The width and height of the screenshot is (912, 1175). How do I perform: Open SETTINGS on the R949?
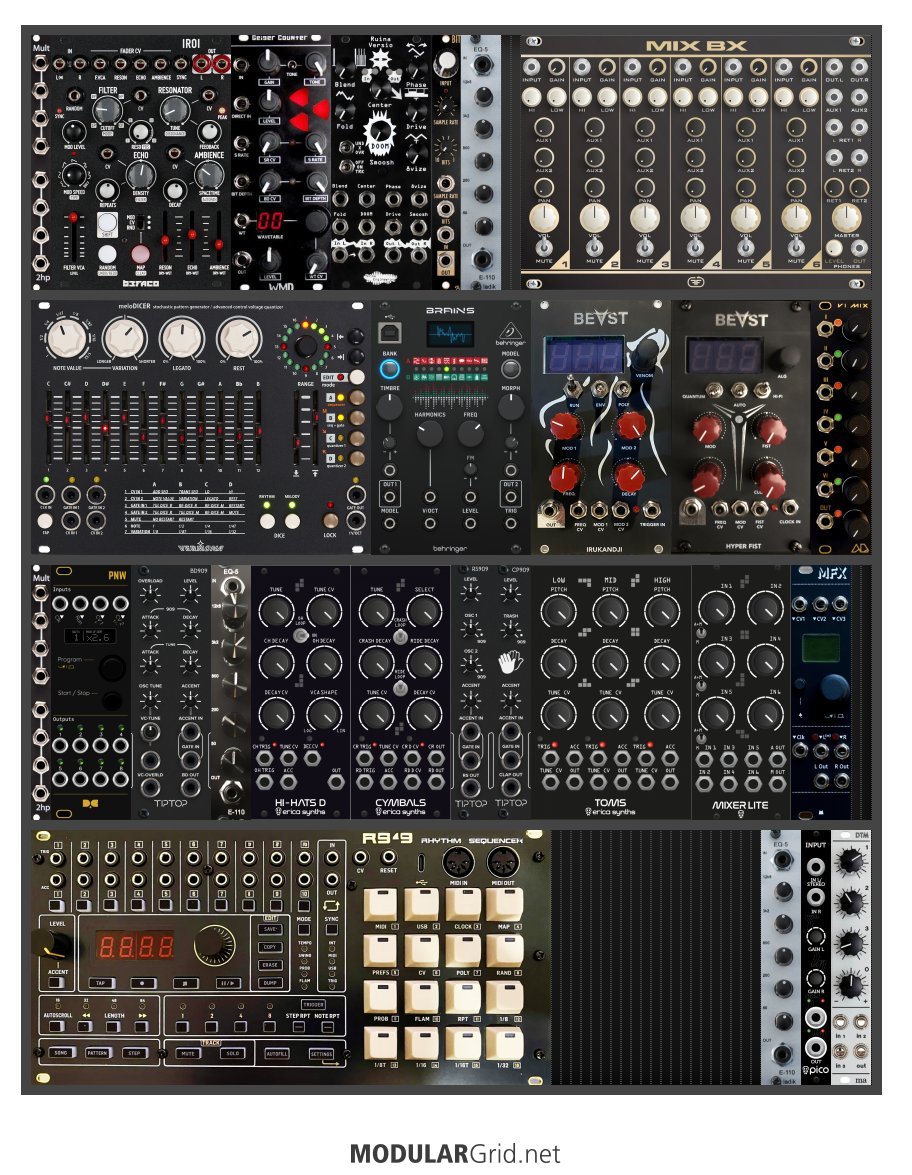coord(321,1054)
